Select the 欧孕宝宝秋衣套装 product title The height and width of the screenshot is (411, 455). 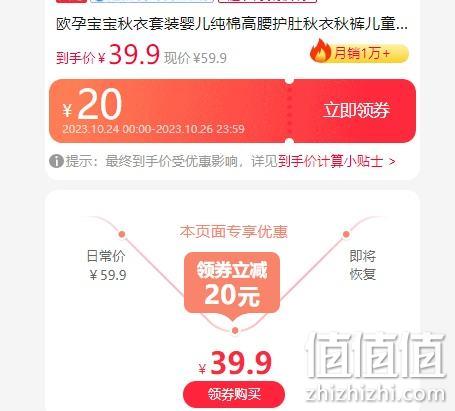click(x=232, y=24)
